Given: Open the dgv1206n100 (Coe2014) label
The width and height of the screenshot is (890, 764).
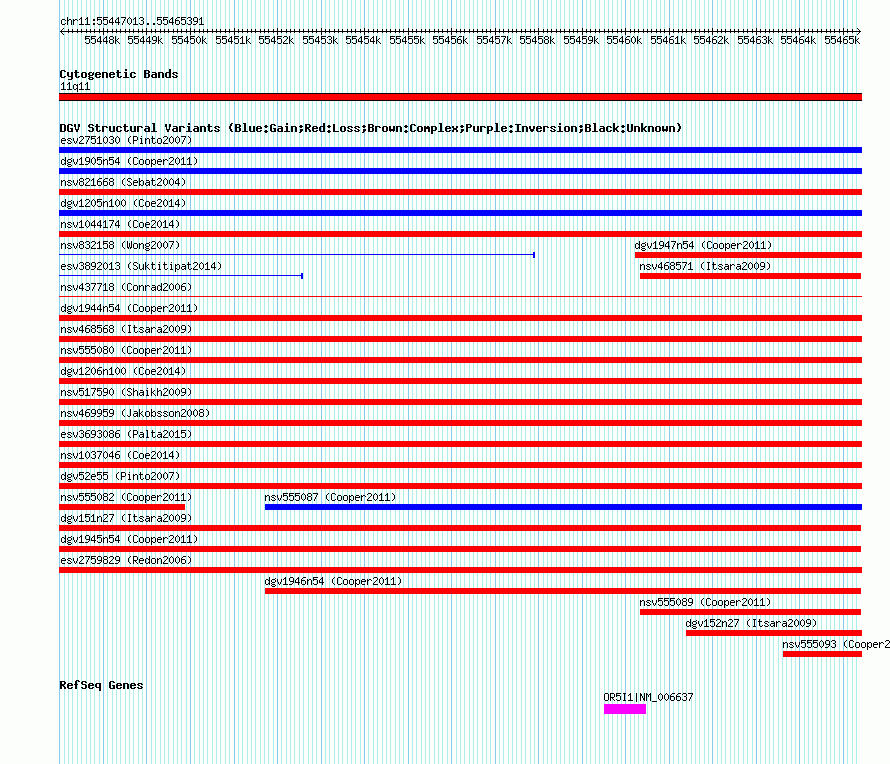Looking at the screenshot, I should tap(123, 371).
